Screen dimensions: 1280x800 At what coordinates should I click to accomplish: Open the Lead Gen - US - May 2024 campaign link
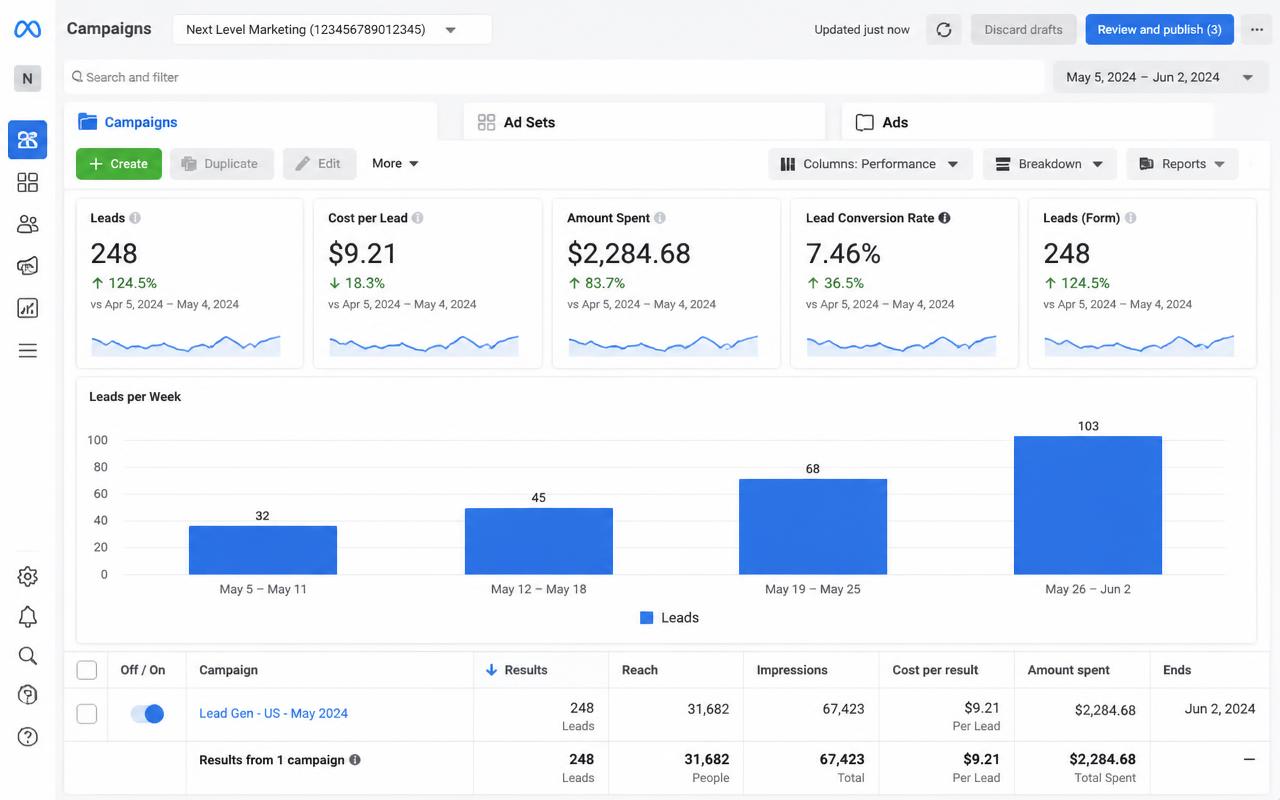[x=273, y=713]
